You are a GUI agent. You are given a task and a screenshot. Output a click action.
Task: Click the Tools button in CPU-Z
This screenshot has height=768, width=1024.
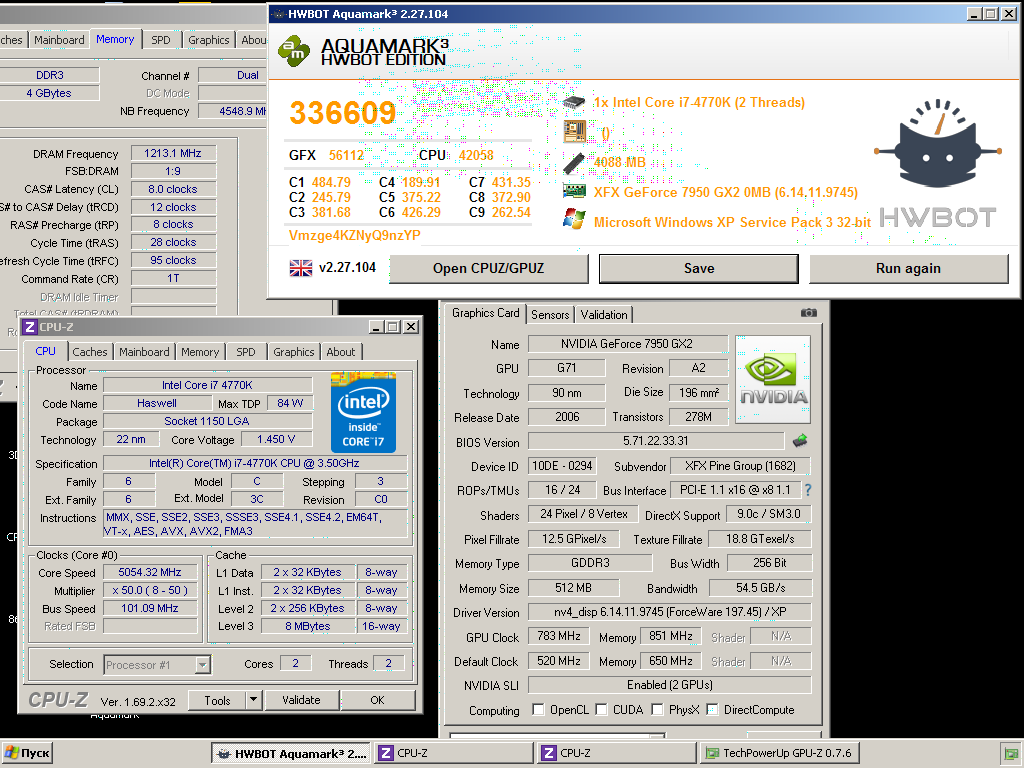coord(217,700)
